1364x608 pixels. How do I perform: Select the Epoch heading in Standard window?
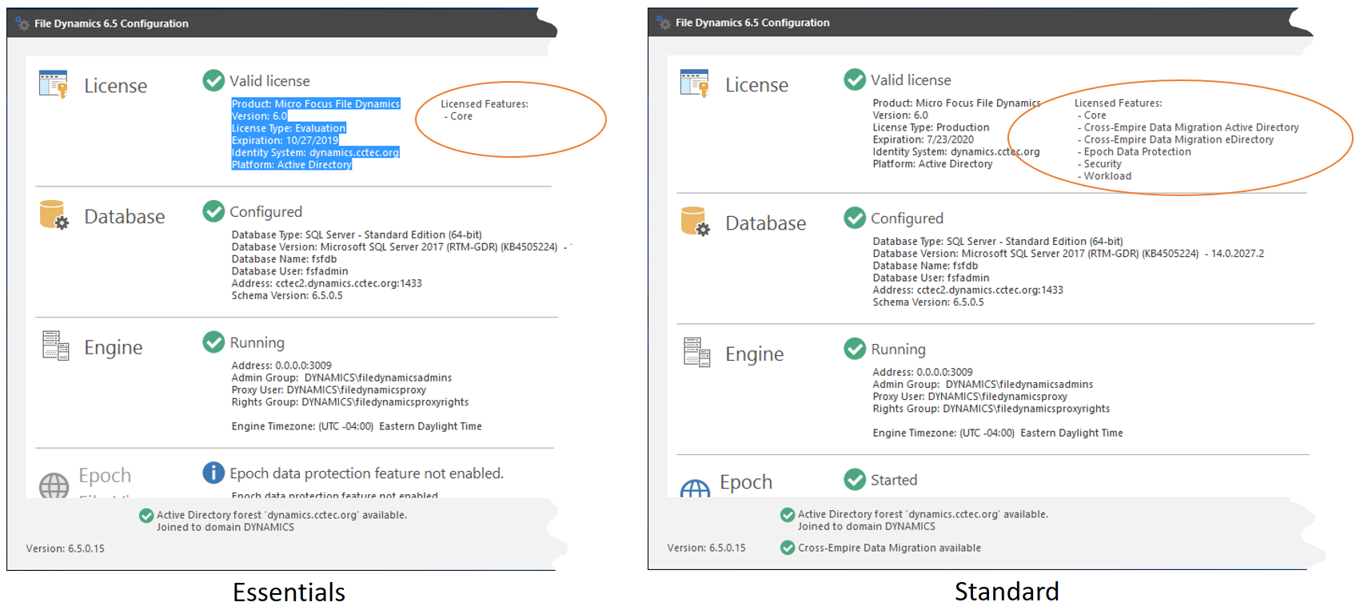(746, 482)
